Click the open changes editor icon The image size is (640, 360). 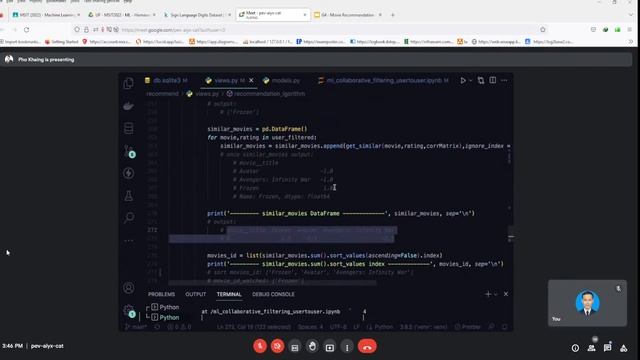tap(481, 80)
